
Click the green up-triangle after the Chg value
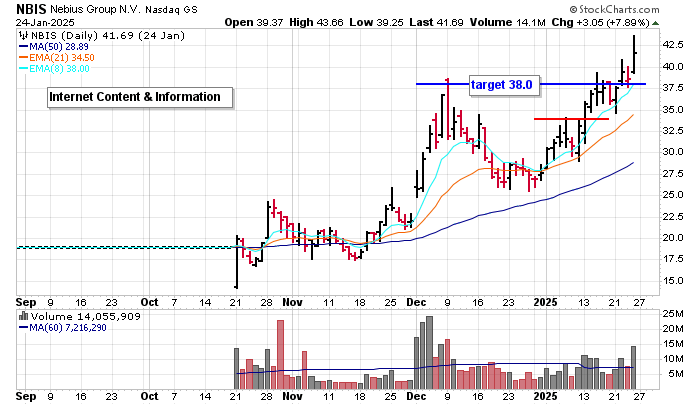(x=655, y=23)
